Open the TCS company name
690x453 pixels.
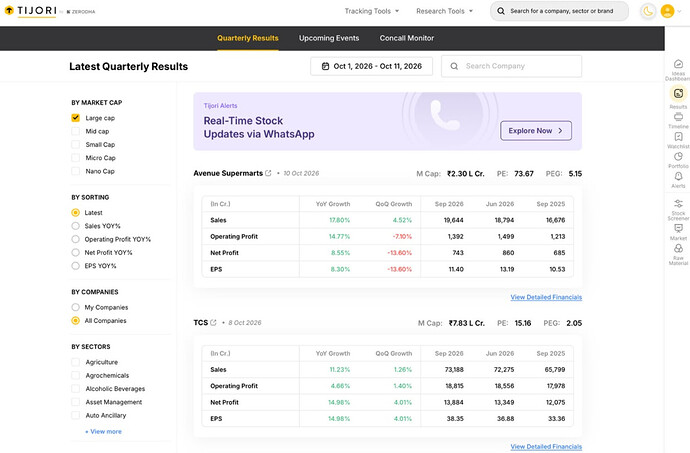coord(201,322)
